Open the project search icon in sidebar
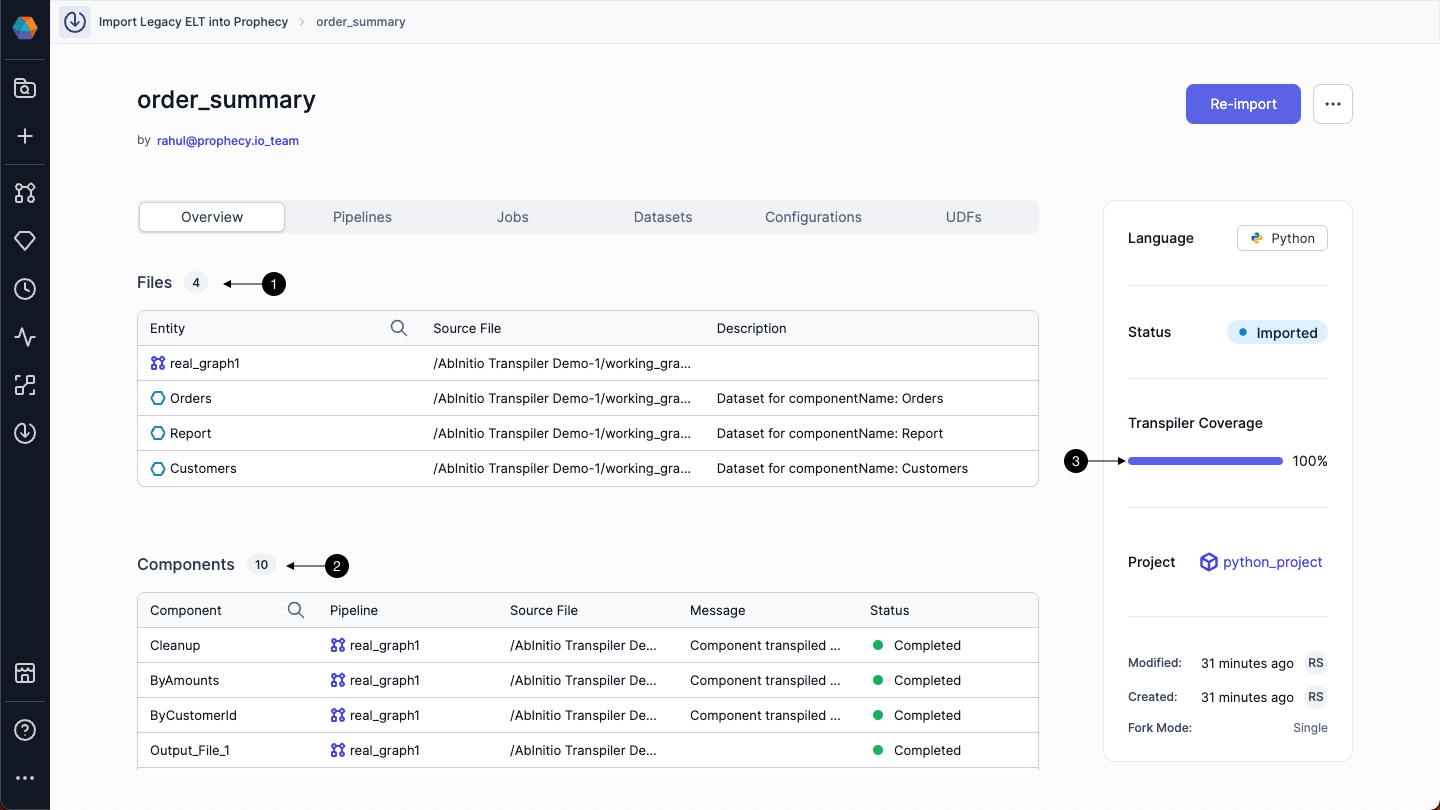 click(x=24, y=88)
